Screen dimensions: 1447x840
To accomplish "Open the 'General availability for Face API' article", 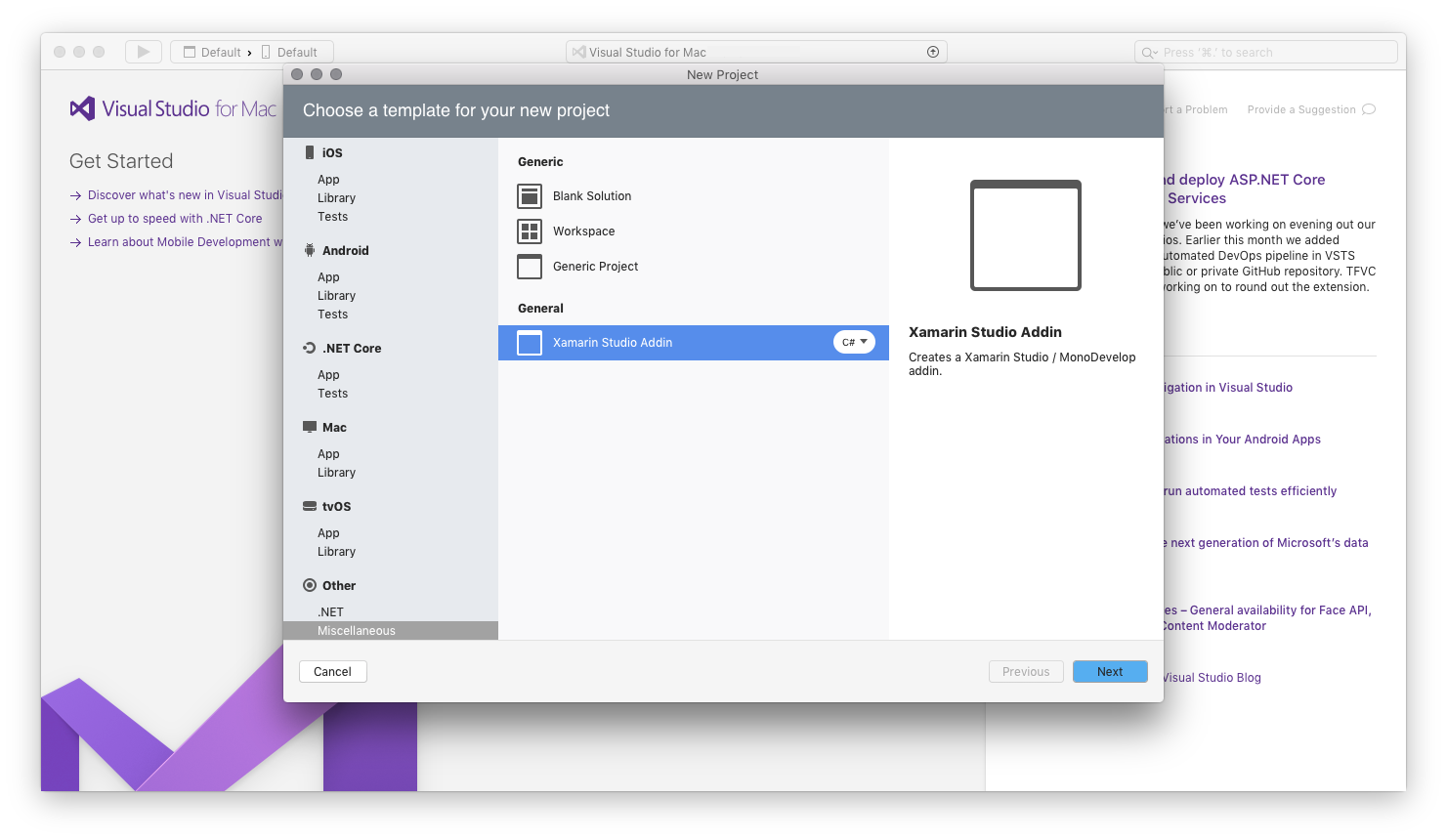I will coord(1267,618).
